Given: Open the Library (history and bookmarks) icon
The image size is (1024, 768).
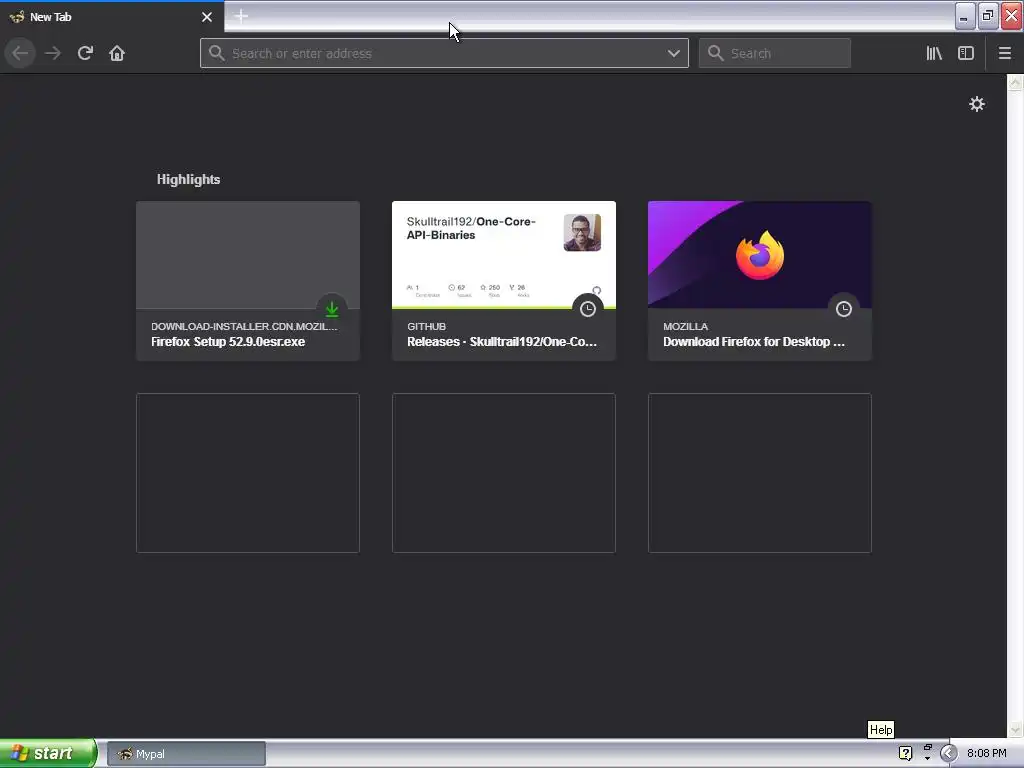Looking at the screenshot, I should 934,53.
